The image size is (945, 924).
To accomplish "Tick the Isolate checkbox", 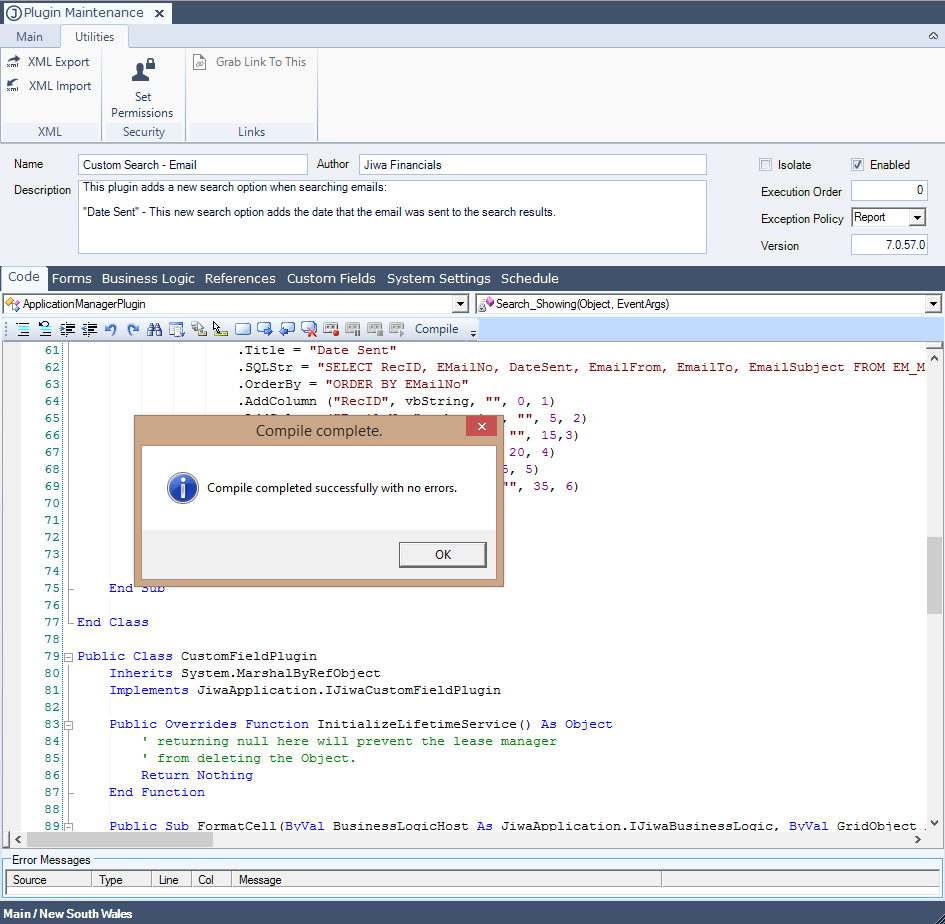I will [766, 165].
